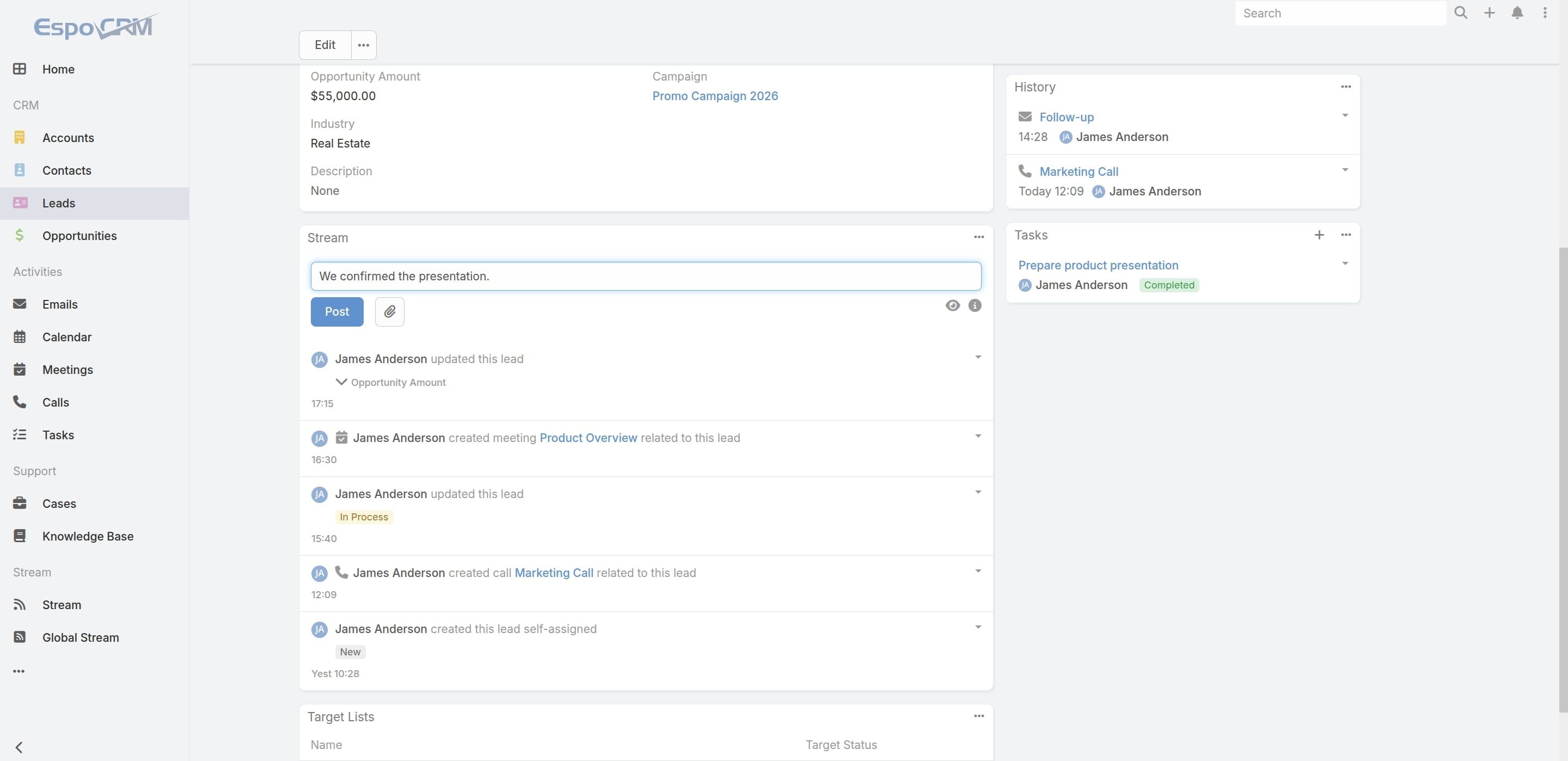Click the quick create plus icon
The width and height of the screenshot is (1568, 761).
[x=1489, y=13]
